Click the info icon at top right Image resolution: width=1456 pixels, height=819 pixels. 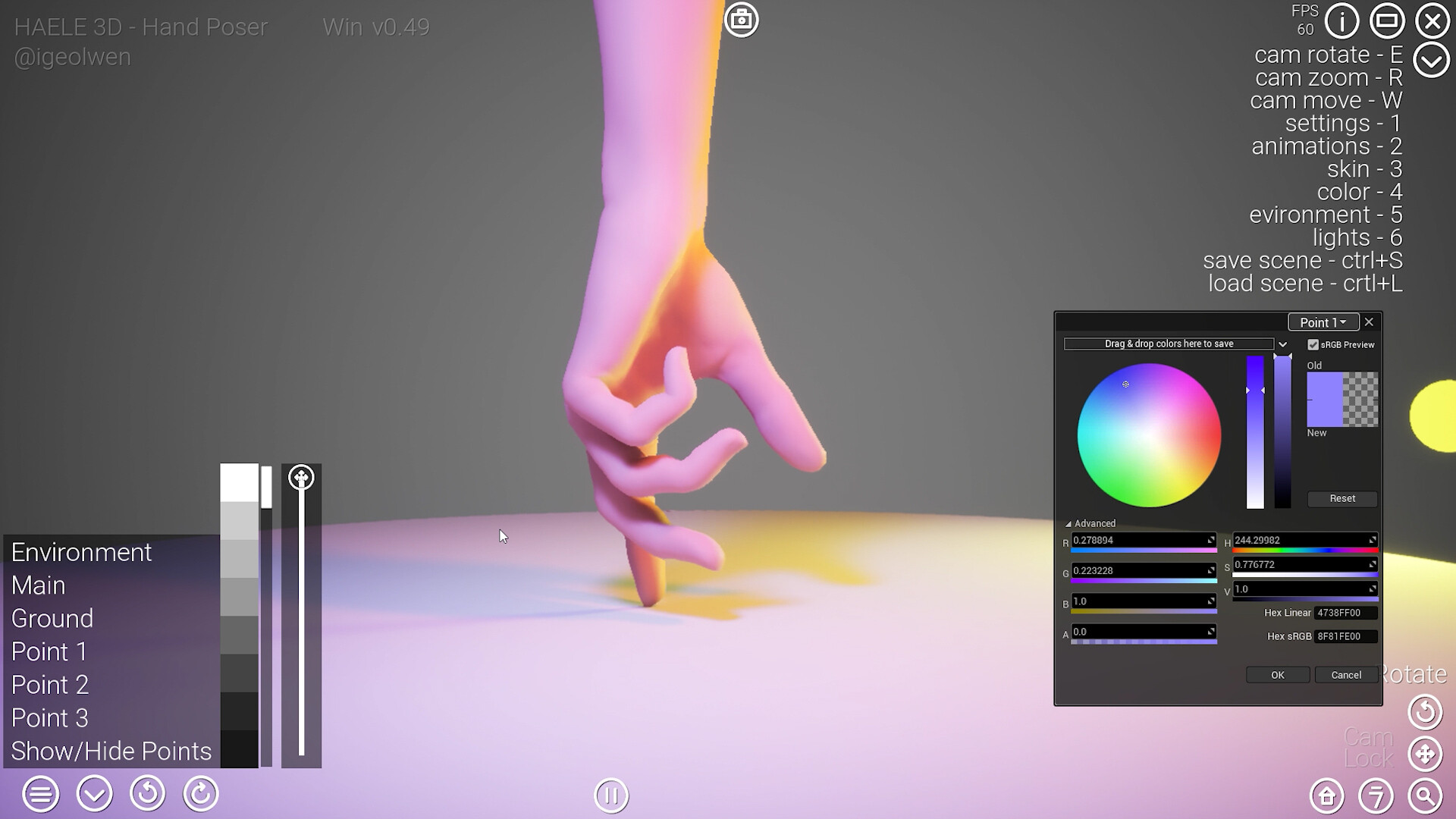point(1341,21)
